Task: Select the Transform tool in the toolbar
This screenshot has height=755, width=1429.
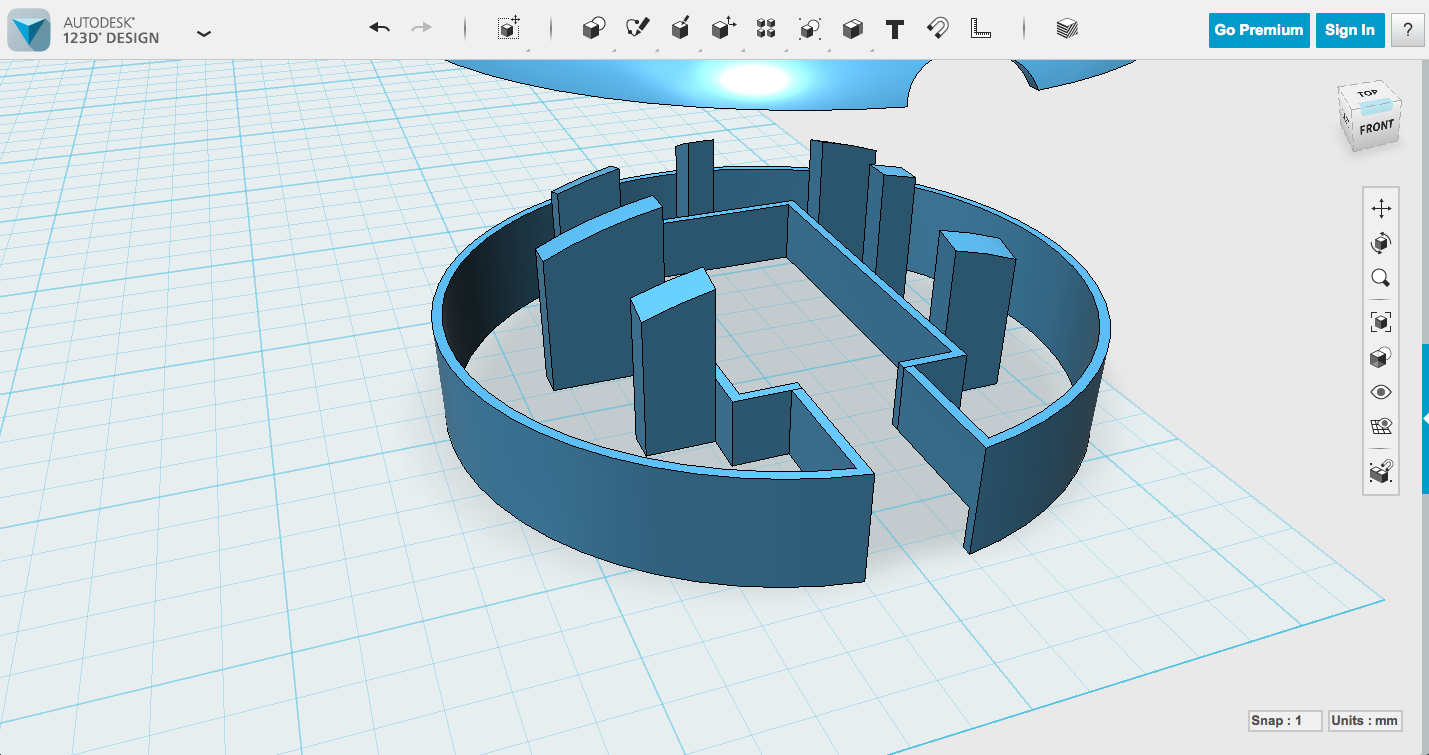Action: [508, 28]
